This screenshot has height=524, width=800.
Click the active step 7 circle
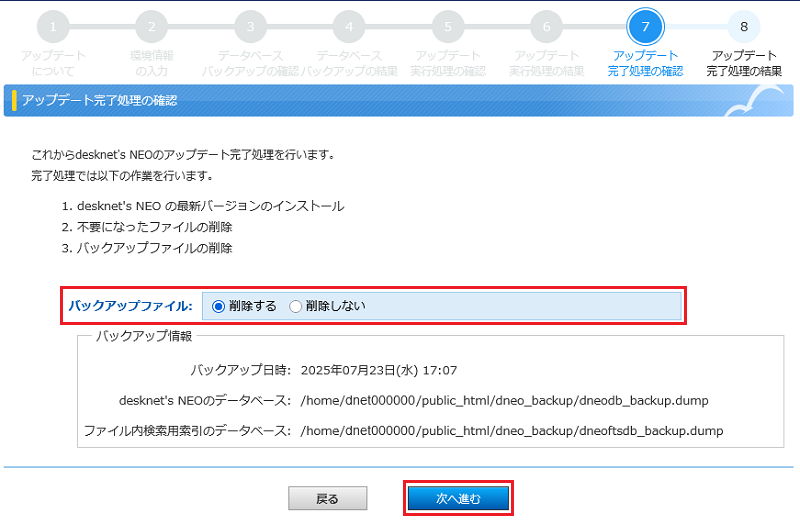pos(645,27)
